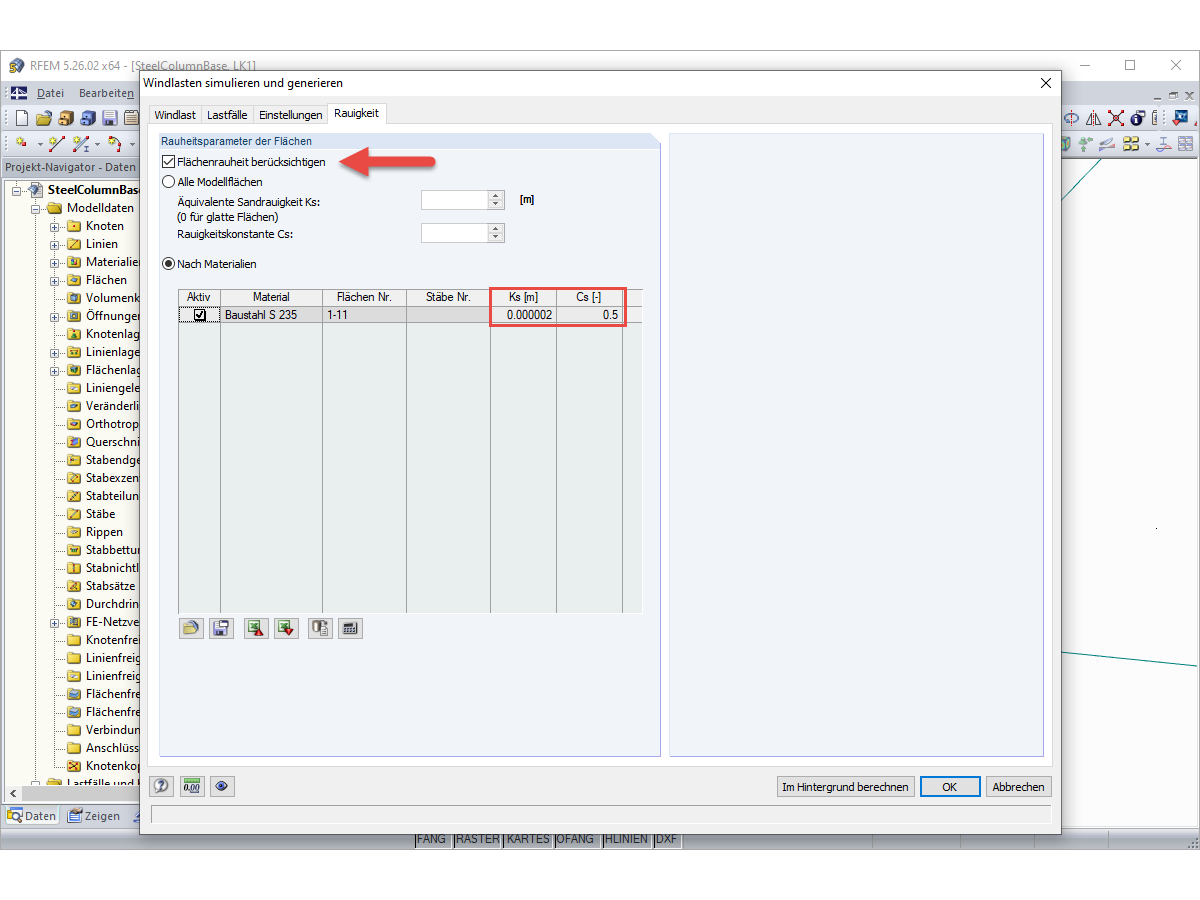Switch to the Lastfälle tab
Image resolution: width=1200 pixels, height=900 pixels.
(227, 115)
